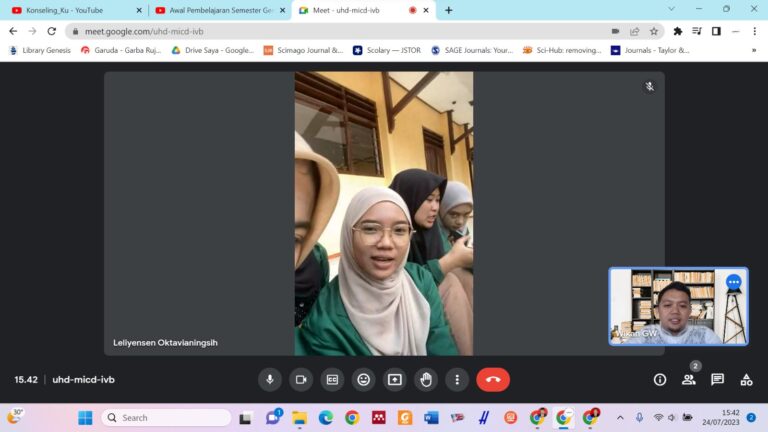Mute the microphone in Meet

tap(269, 380)
